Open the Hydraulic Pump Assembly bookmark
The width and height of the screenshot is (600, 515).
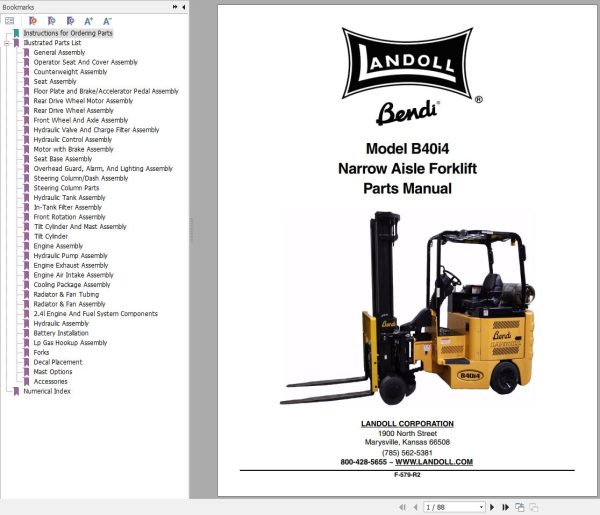click(x=70, y=256)
